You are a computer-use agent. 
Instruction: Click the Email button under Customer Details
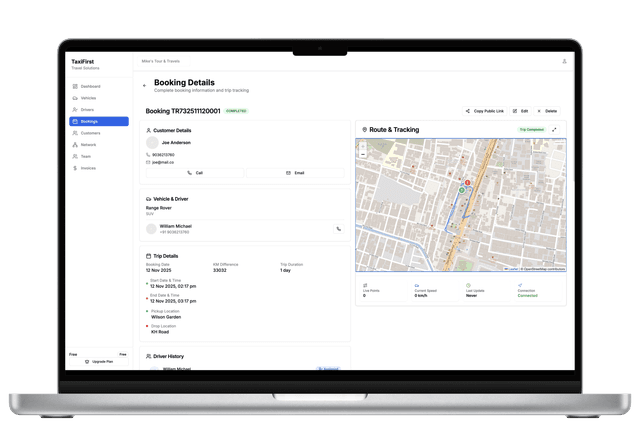295,173
